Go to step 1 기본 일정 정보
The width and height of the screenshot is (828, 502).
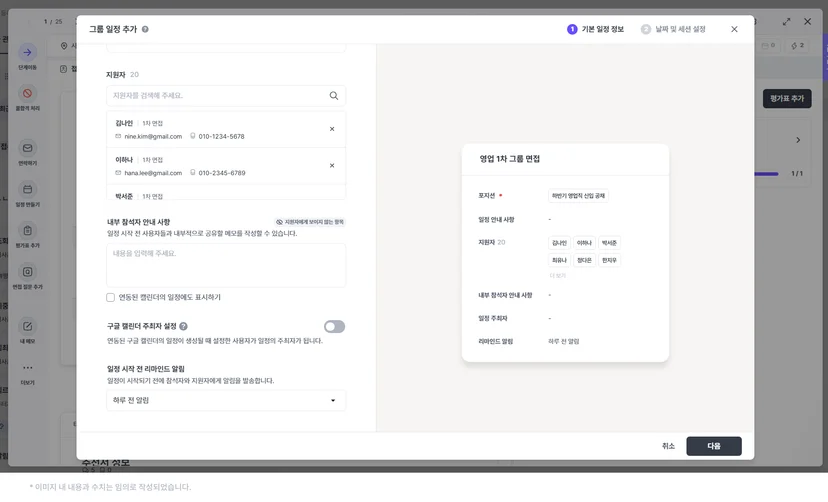[595, 29]
